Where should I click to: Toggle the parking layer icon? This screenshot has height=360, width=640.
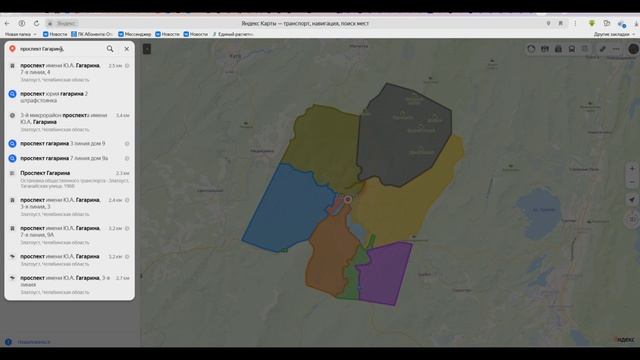[x=558, y=49]
